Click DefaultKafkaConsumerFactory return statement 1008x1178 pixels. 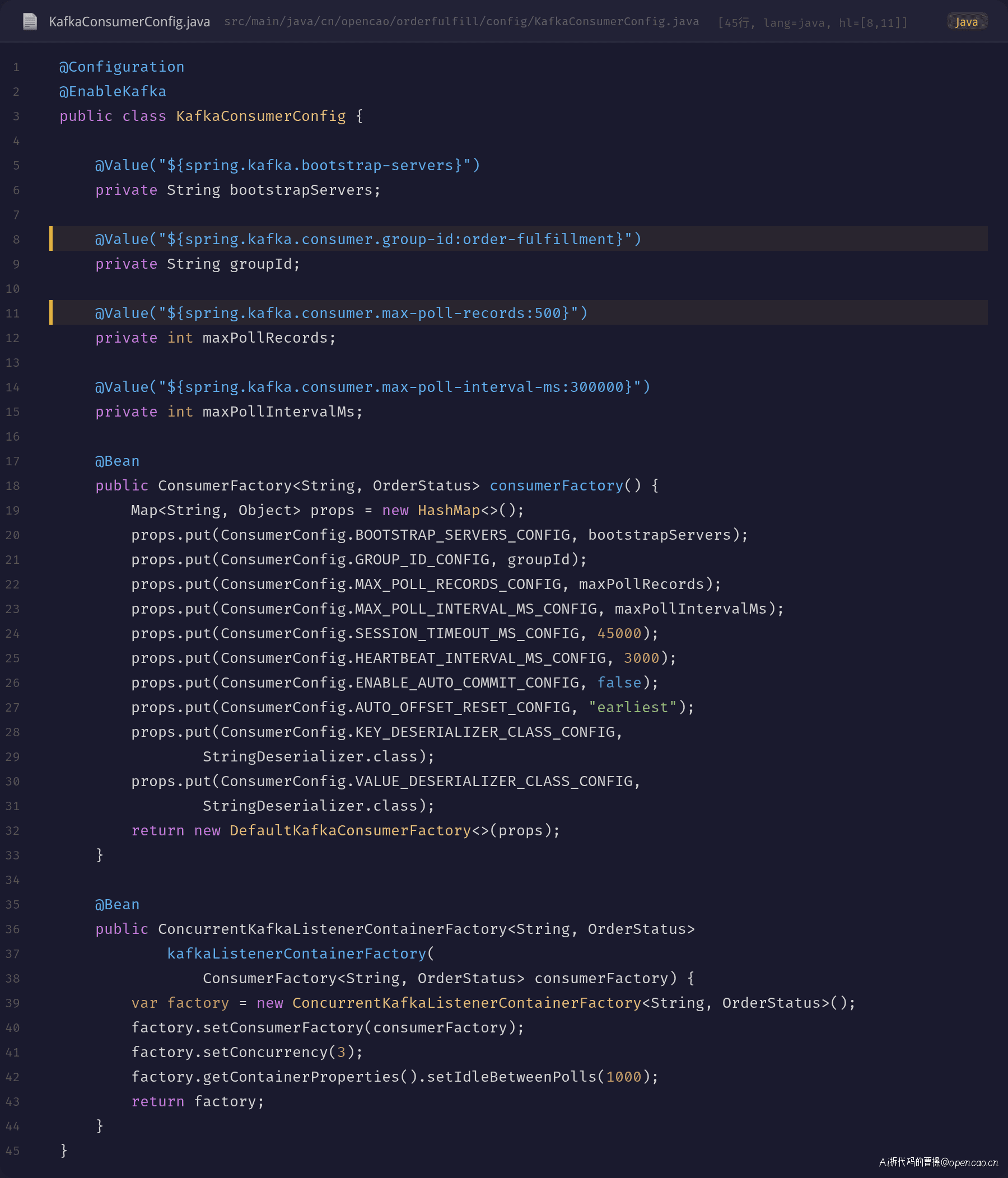pos(346,831)
